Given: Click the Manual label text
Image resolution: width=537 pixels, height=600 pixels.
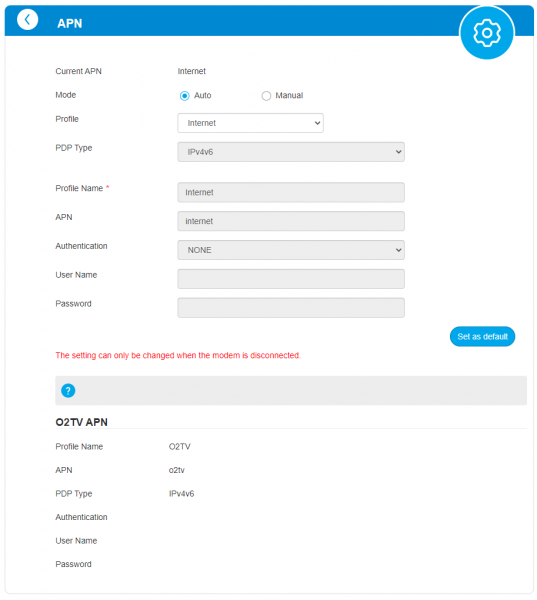Looking at the screenshot, I should 289,95.
